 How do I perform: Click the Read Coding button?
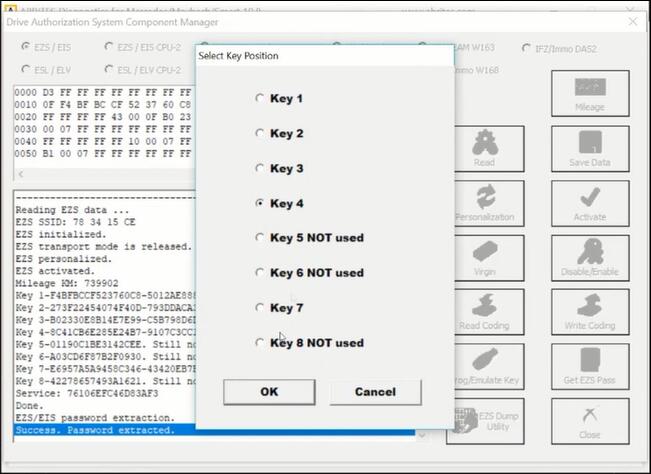pos(489,312)
